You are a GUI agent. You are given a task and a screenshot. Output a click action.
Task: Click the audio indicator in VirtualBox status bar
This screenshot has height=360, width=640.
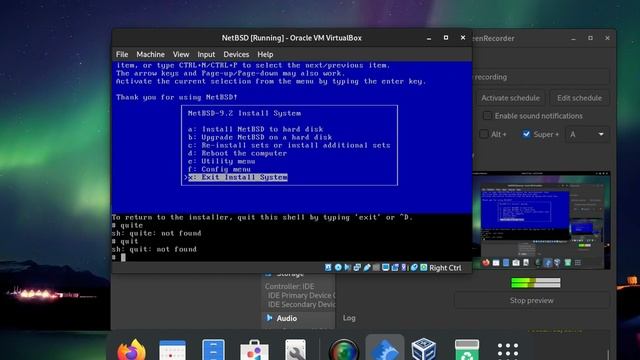[348, 267]
